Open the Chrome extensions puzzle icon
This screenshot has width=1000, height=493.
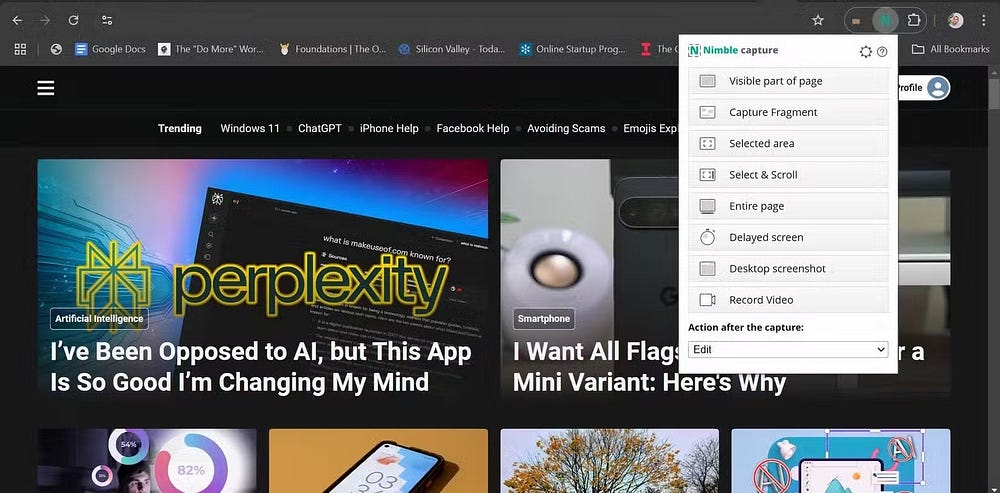913,20
